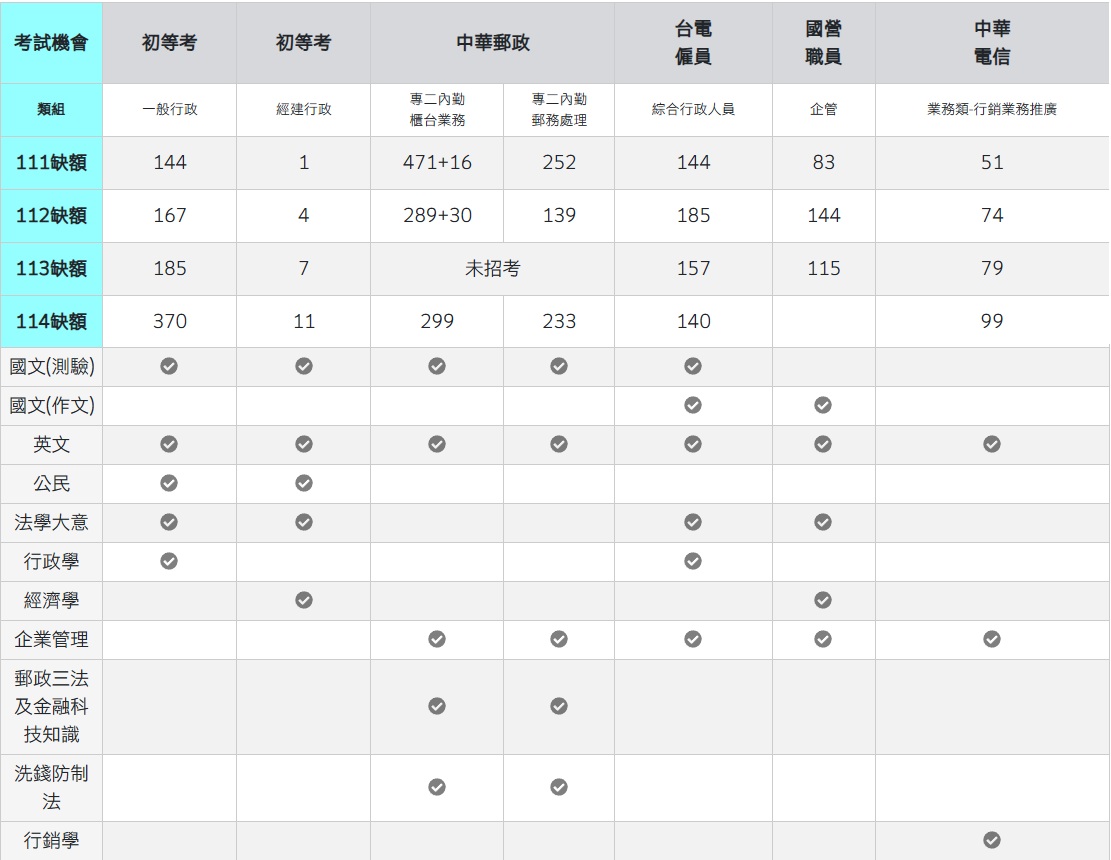Click the 112缺額 row label
The image size is (1111, 860).
51,215
